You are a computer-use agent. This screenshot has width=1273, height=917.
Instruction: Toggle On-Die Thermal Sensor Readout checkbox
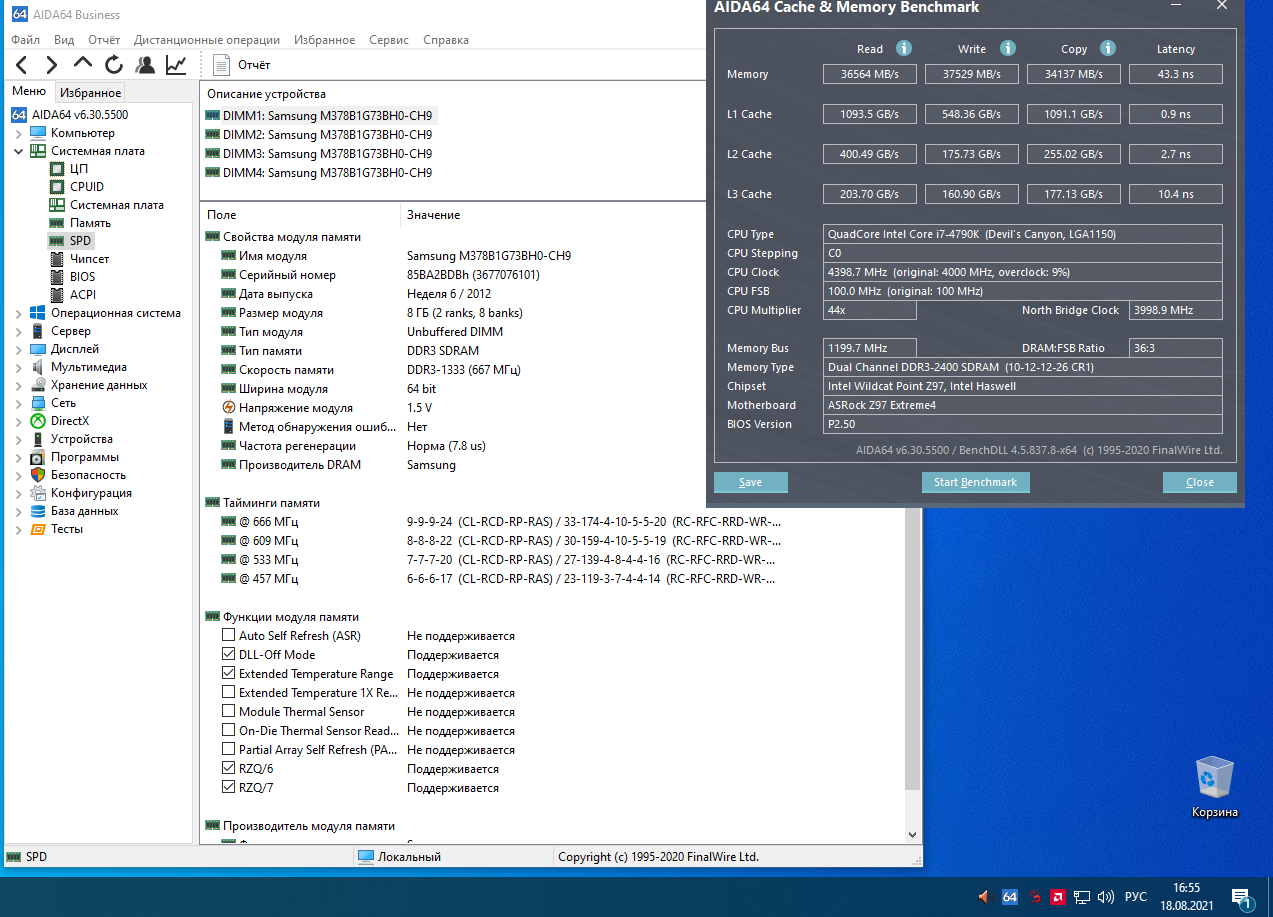click(229, 731)
